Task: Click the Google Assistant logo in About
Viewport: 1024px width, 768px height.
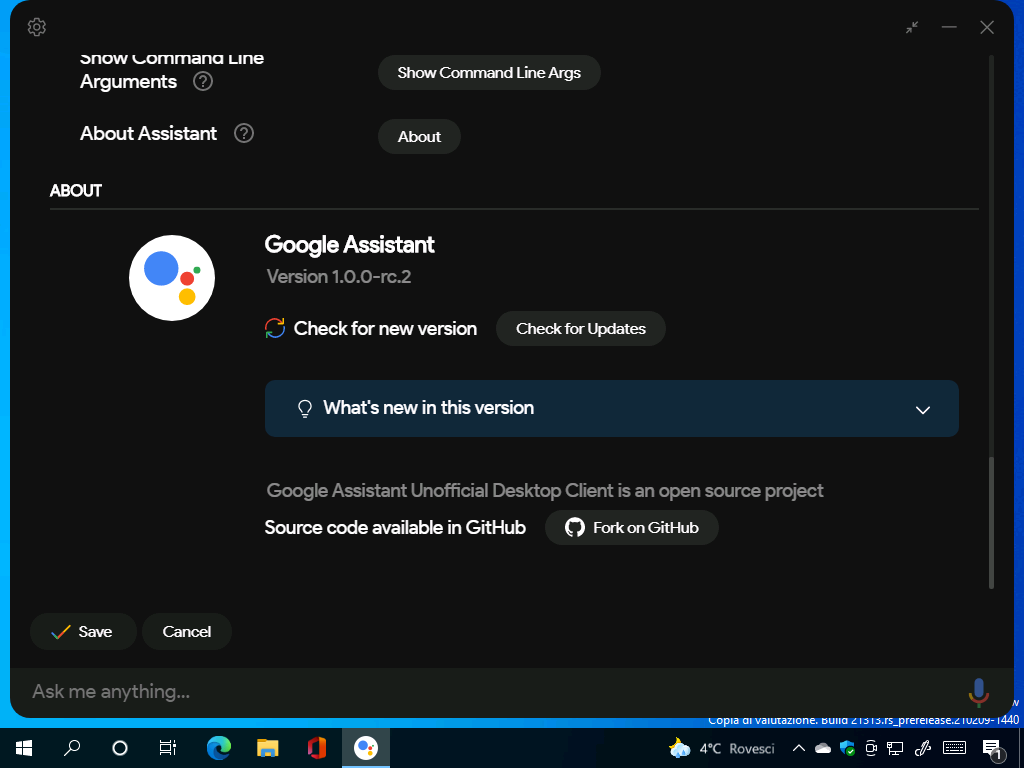Action: point(172,278)
